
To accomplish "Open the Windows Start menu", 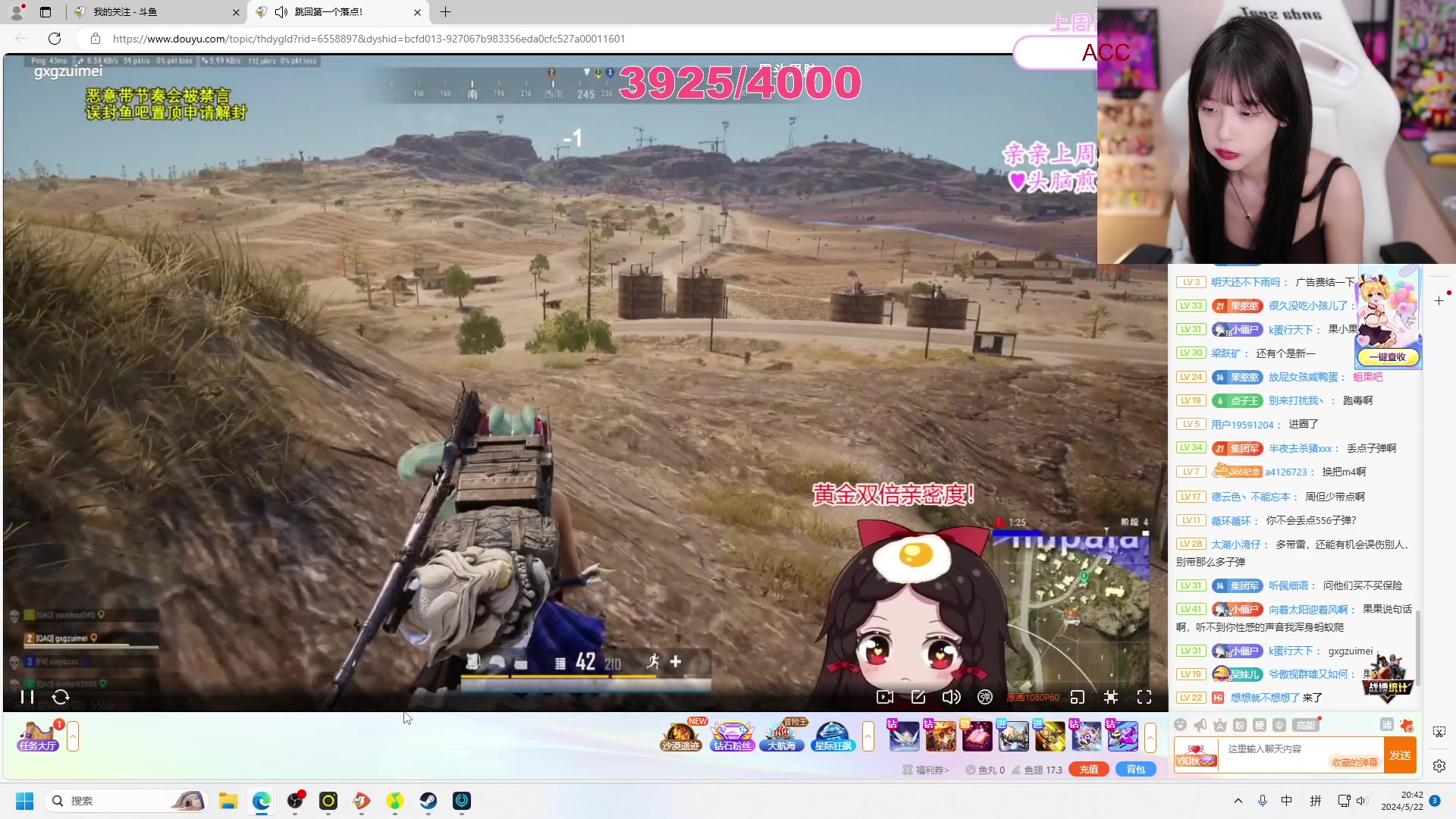I will [25, 801].
